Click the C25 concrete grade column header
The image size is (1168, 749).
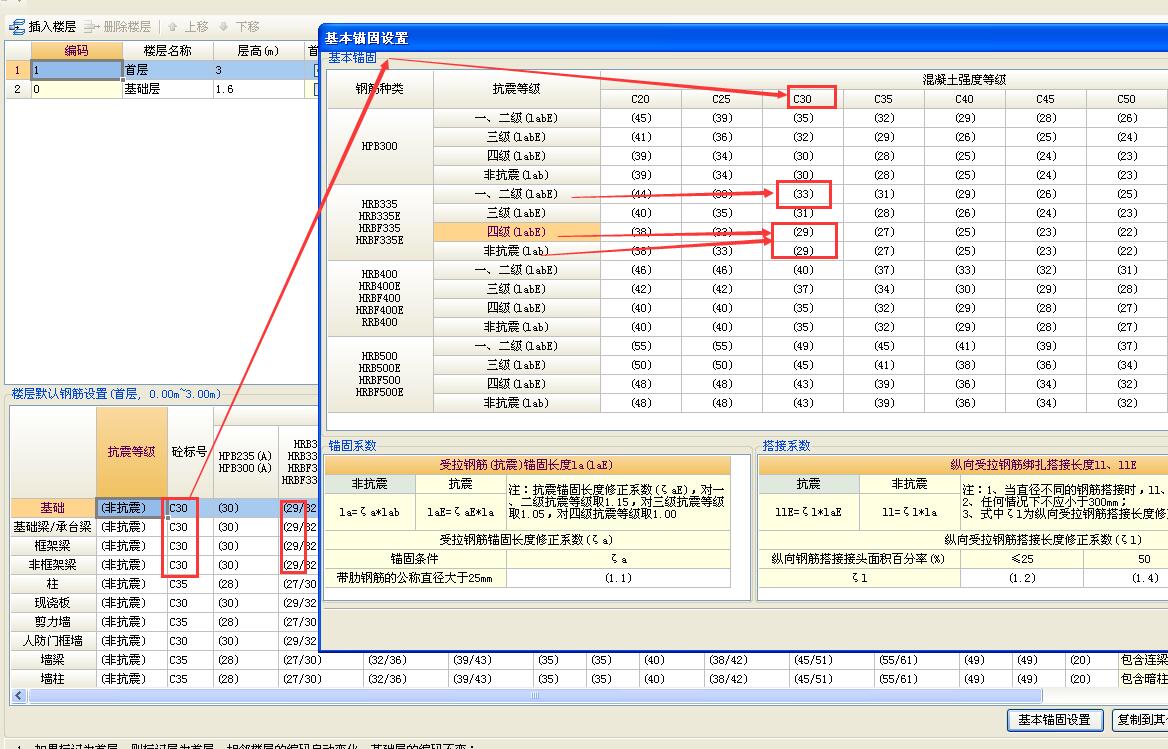point(722,99)
